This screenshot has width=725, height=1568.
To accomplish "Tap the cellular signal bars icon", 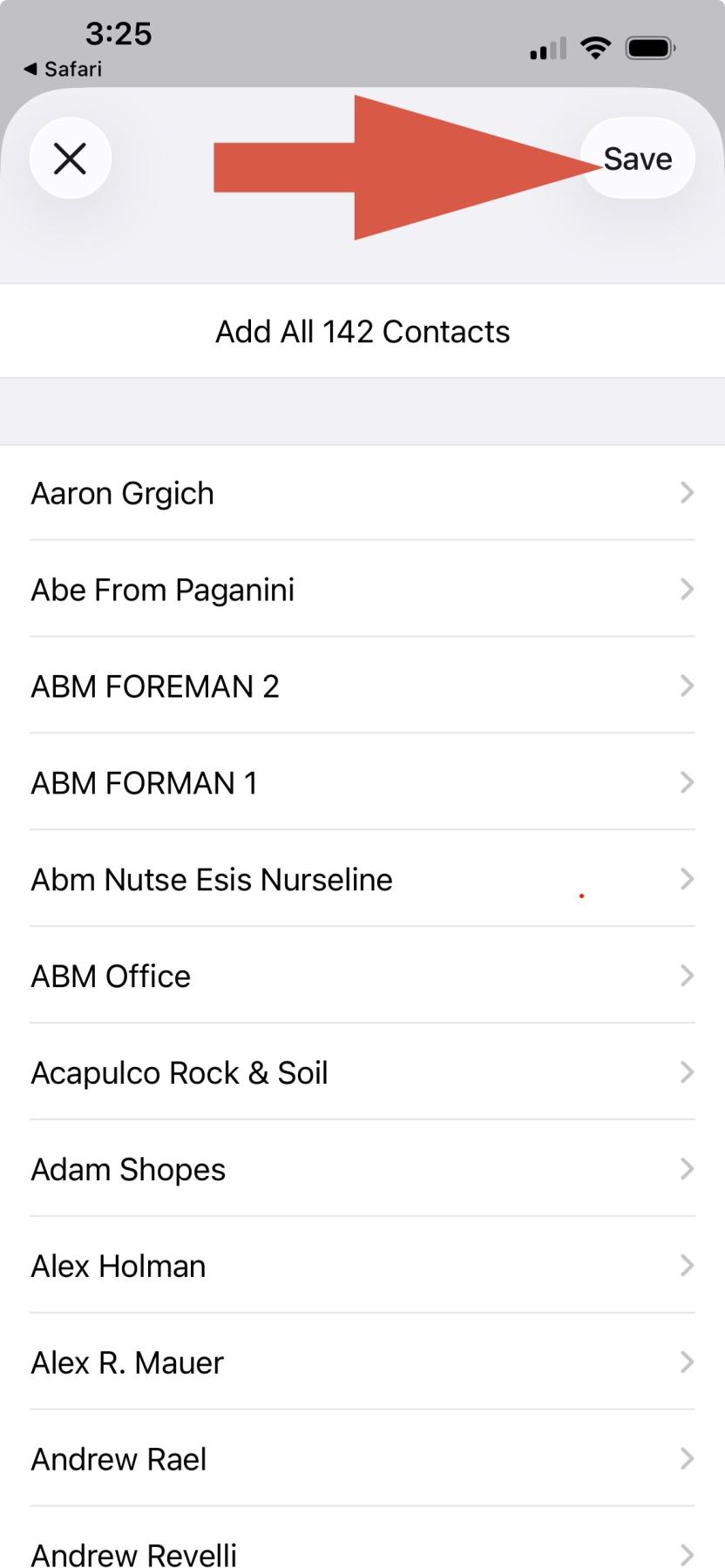I will (547, 49).
